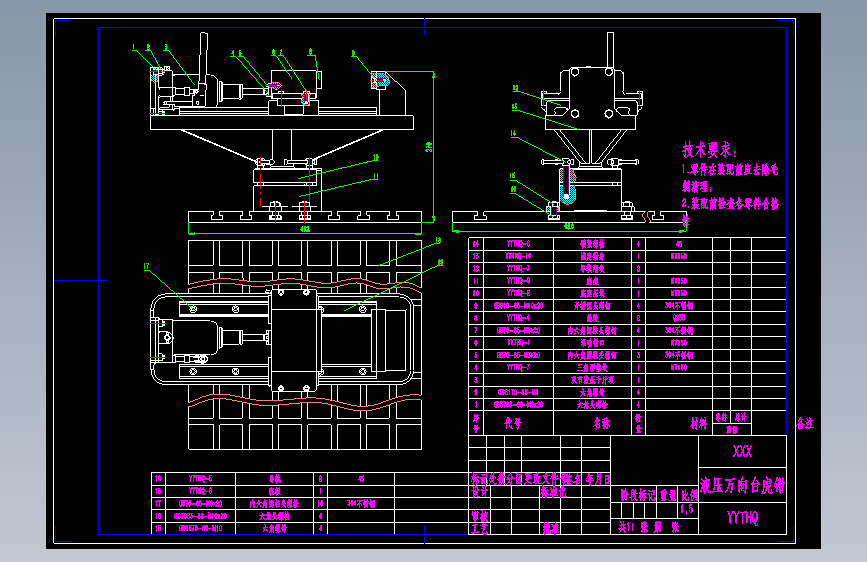Click the 代号 column header

[x=512, y=423]
